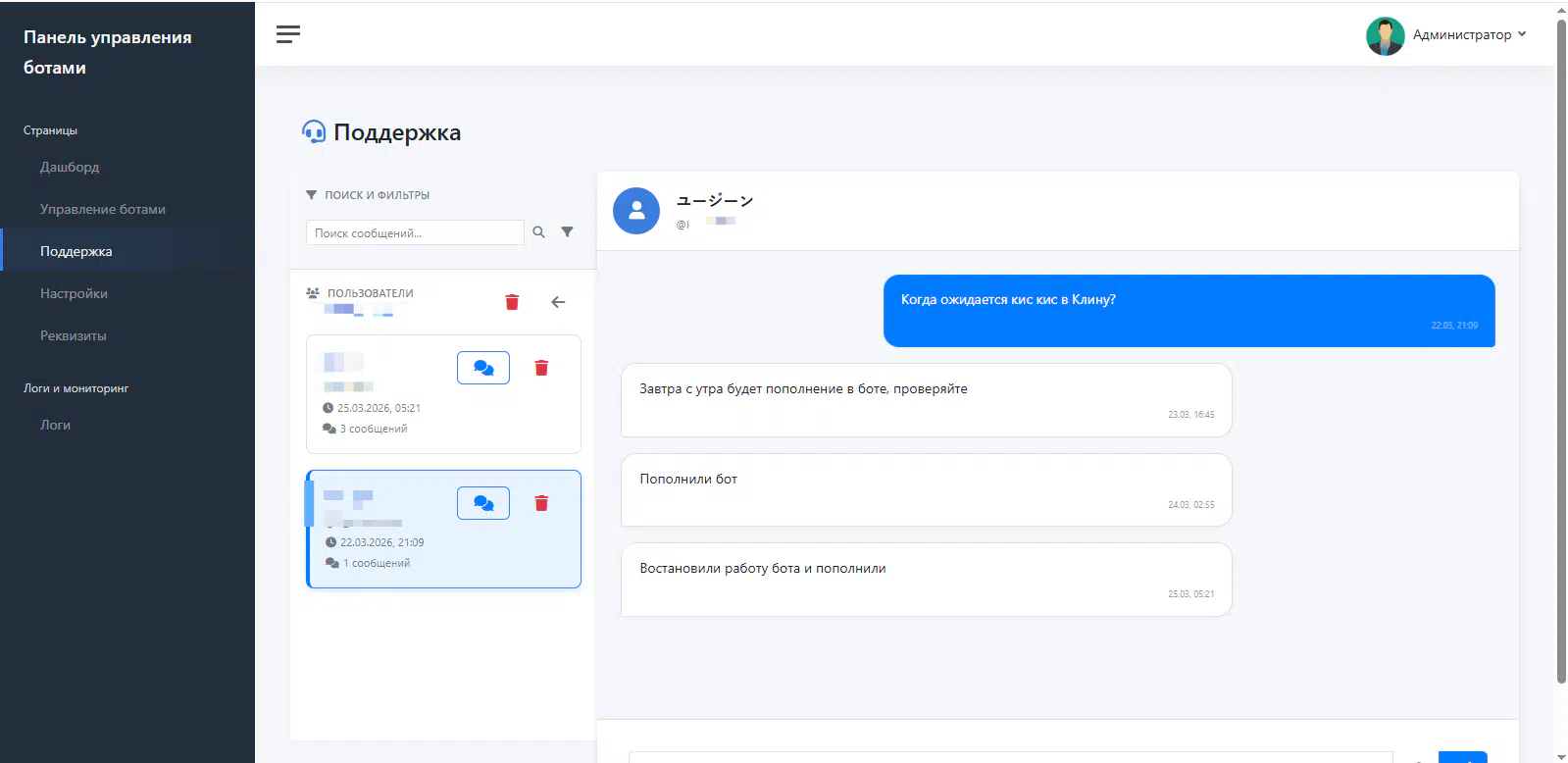1568x763 pixels.
Task: Open Управление ботами in sidebar
Action: (x=103, y=210)
